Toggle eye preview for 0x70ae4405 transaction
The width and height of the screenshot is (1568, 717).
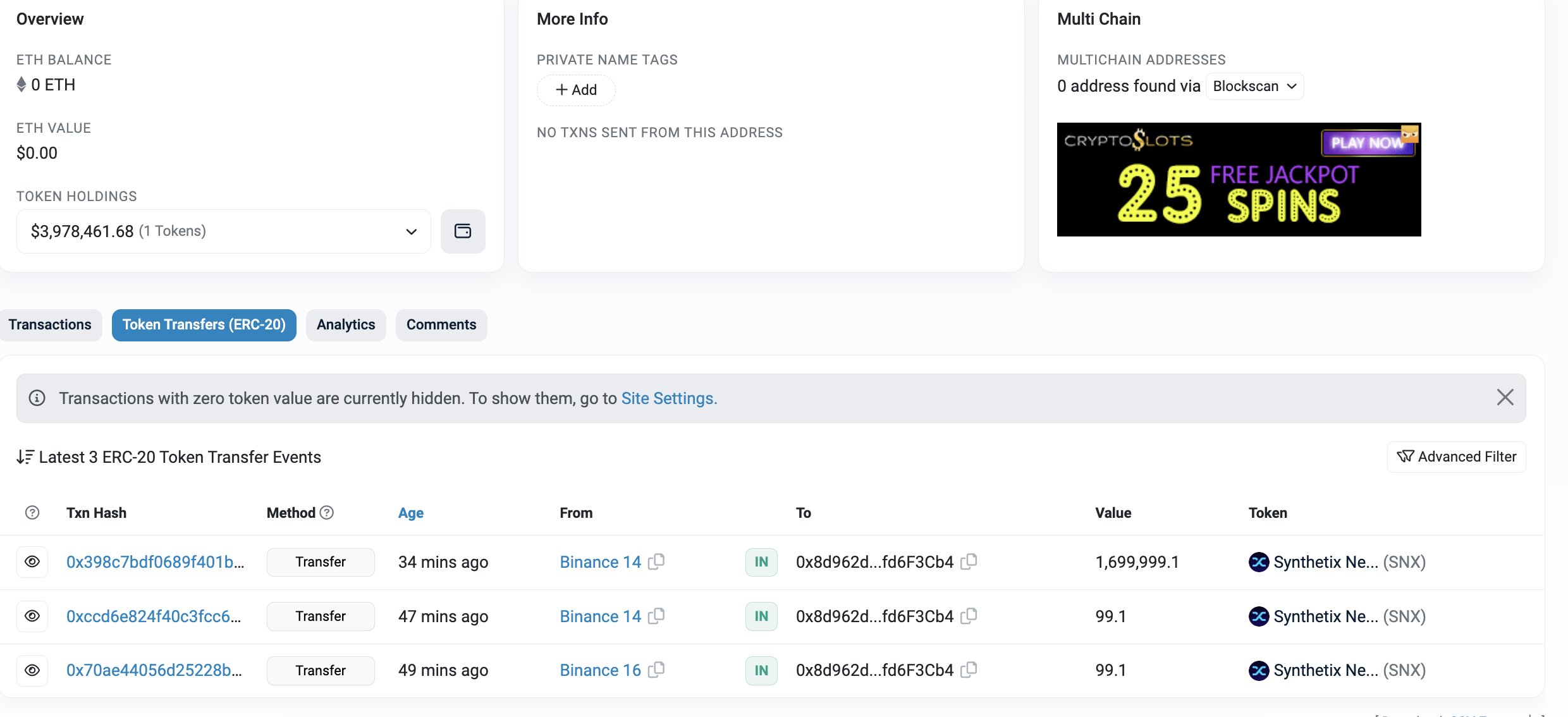click(x=32, y=670)
